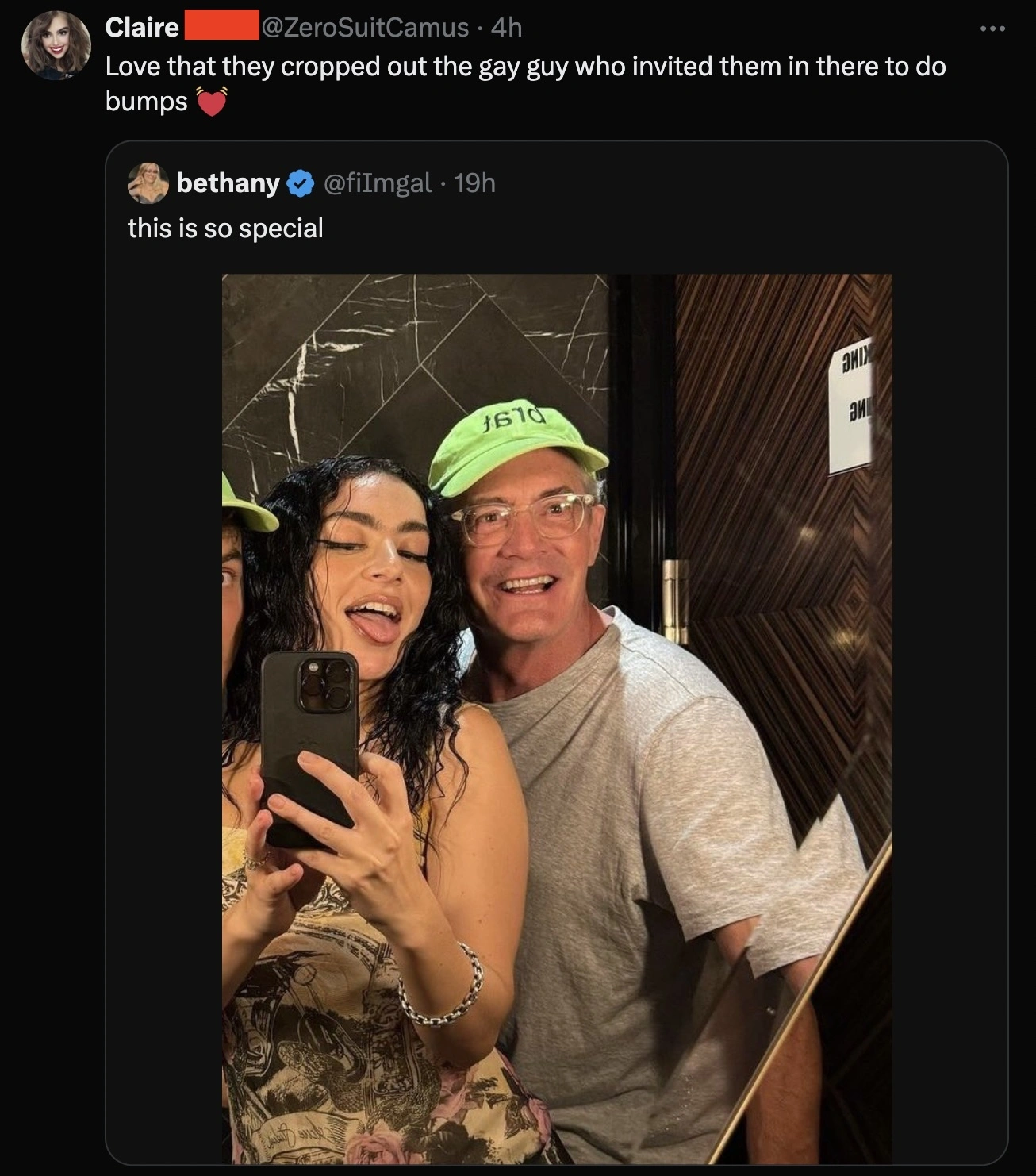Open bethany's small profile avatar
Viewport: 1036px width, 1176px height.
click(148, 183)
